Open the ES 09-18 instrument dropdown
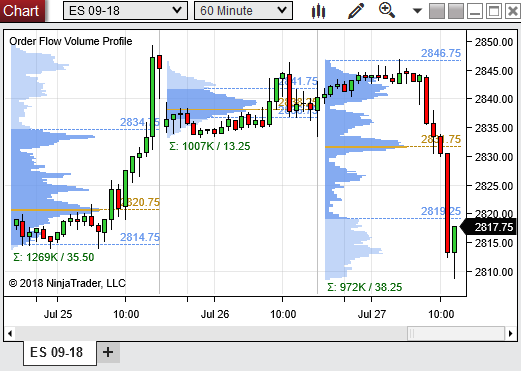This screenshot has height=371, width=521. point(125,10)
